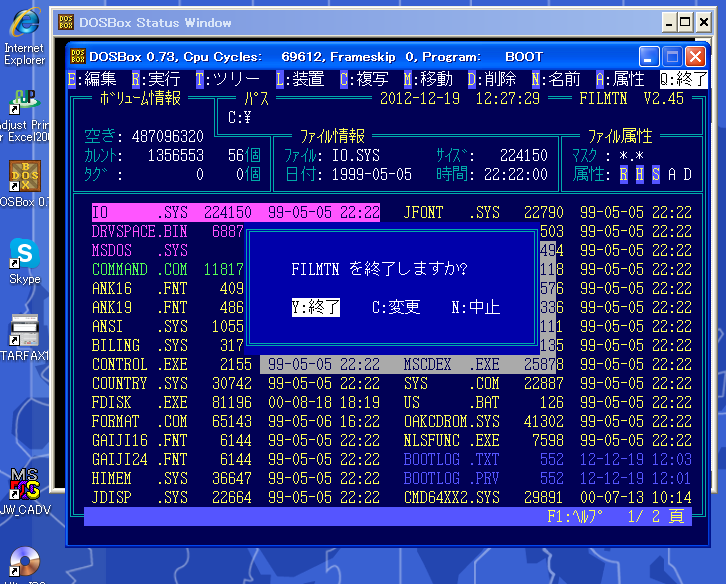Viewport: 726px width, 584px height.
Task: Select the JDISP.SYS file
Action: 236,497
